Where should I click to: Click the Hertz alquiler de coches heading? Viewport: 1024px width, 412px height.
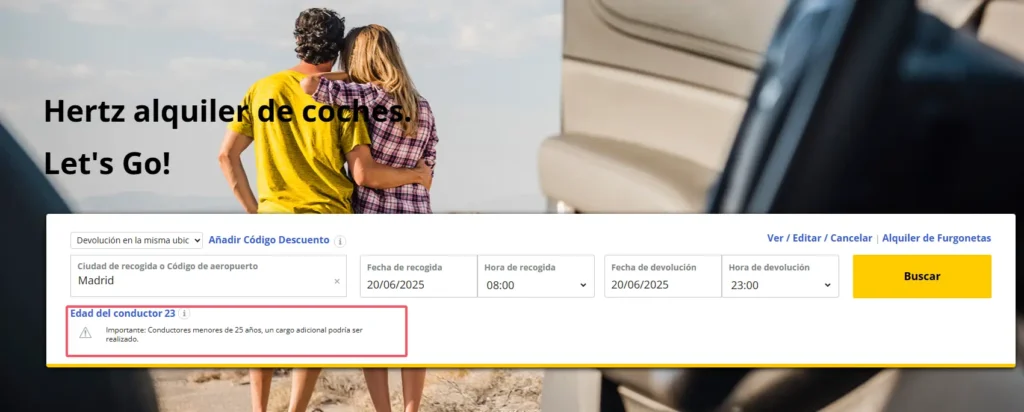[x=228, y=112]
